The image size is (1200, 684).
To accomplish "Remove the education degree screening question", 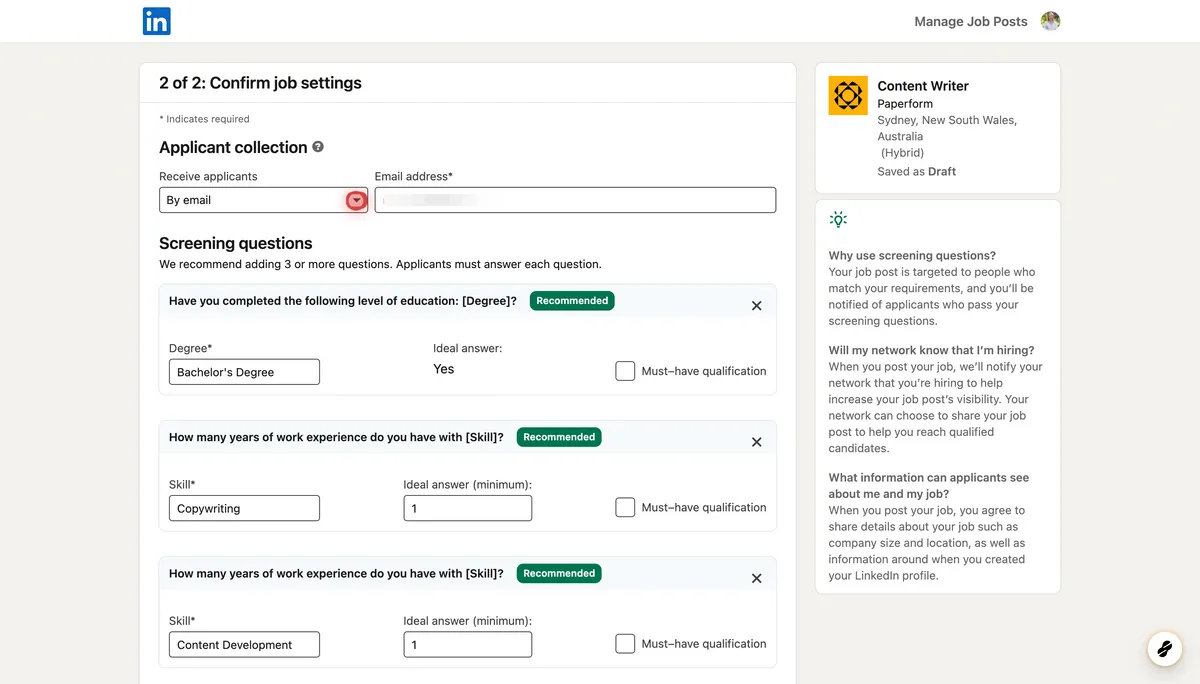I will tap(756, 306).
